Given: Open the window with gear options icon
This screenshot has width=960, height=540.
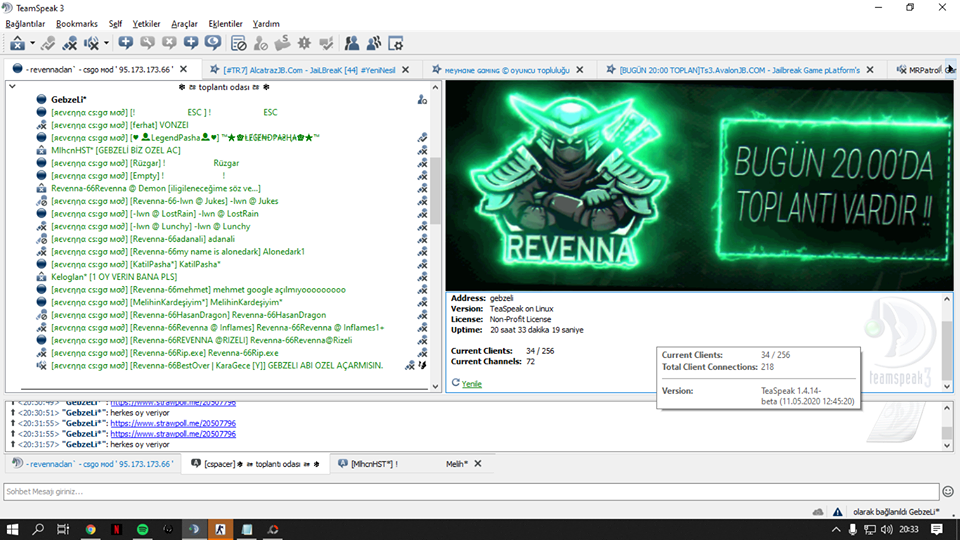Looking at the screenshot, I should 396,43.
